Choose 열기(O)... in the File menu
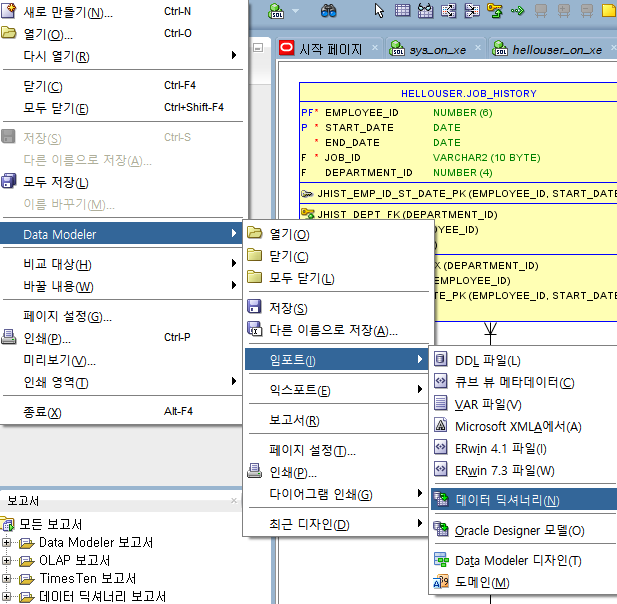 point(122,34)
